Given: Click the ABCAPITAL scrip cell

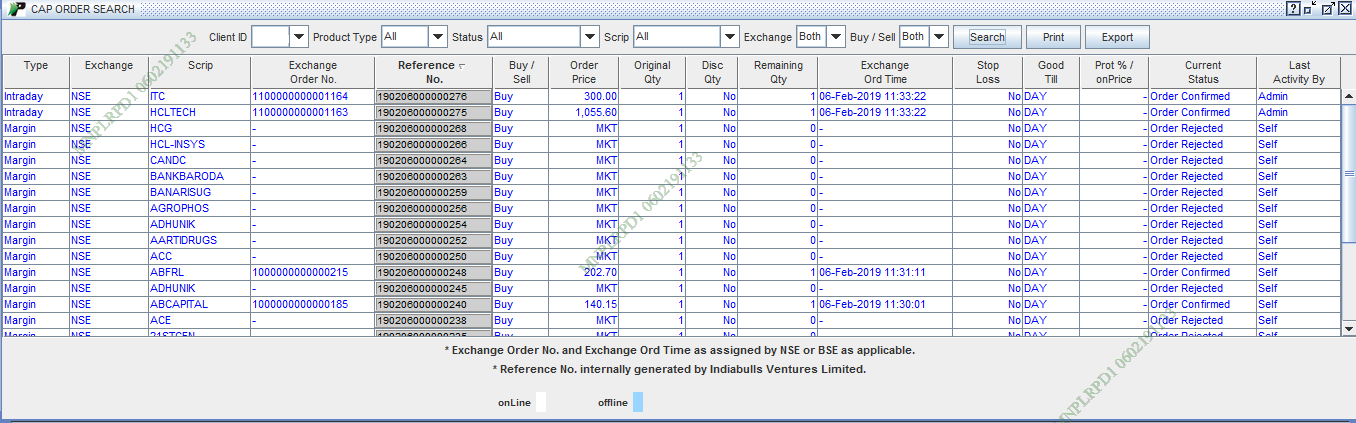Looking at the screenshot, I should [198, 305].
